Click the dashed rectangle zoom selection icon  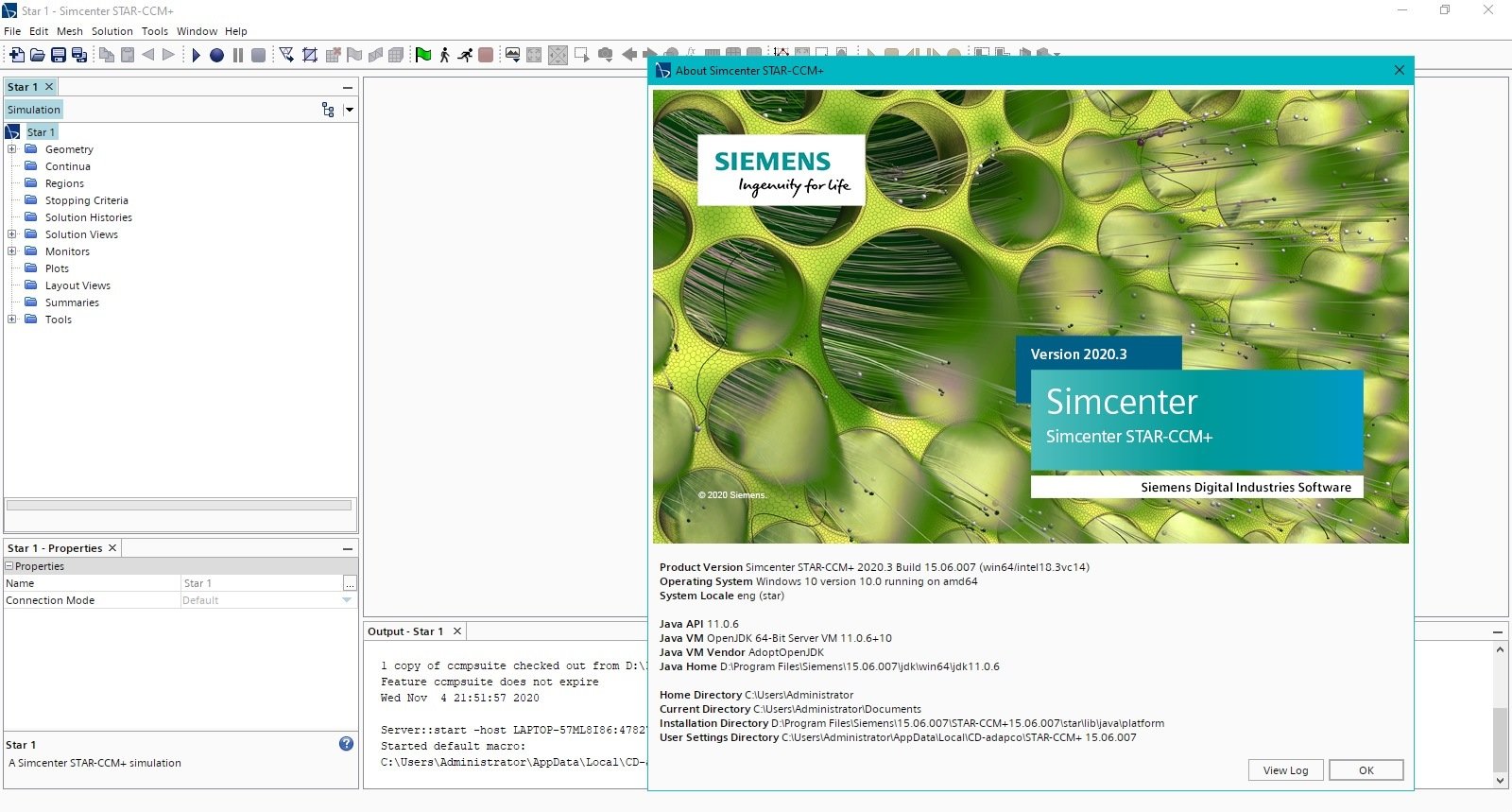[x=581, y=55]
